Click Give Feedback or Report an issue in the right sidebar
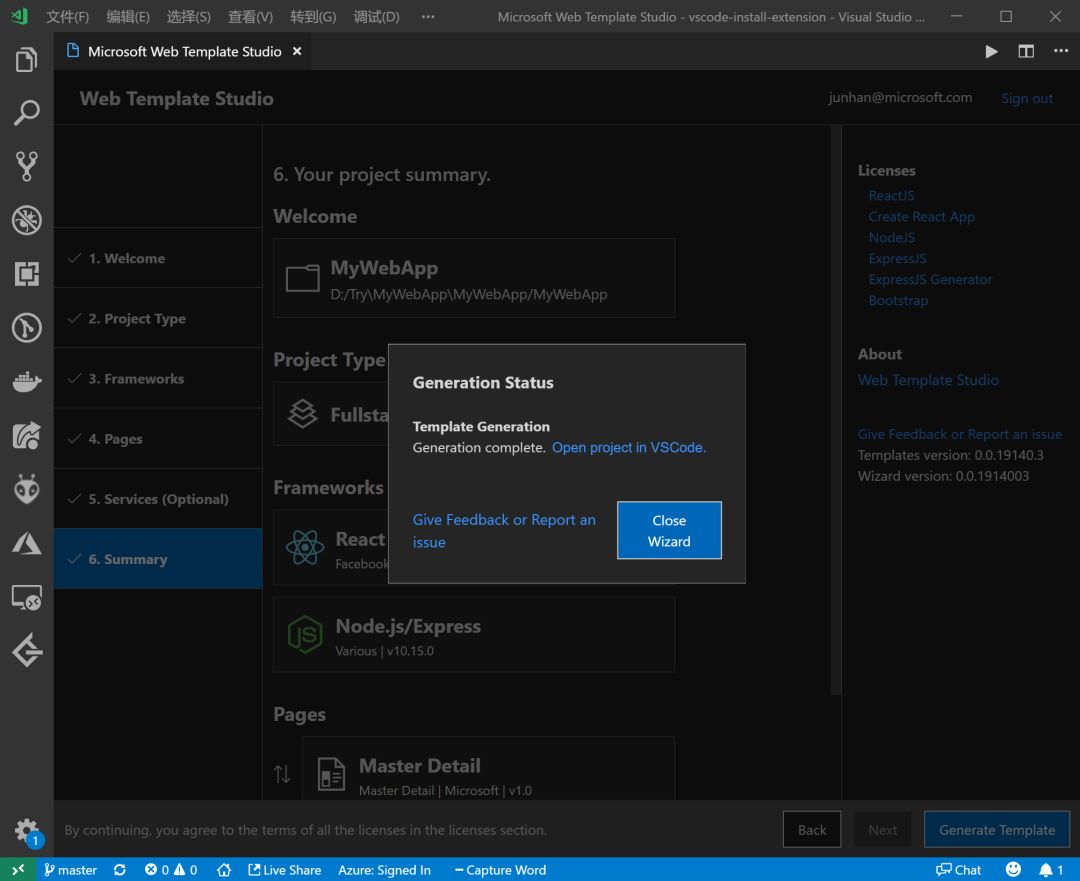The width and height of the screenshot is (1080, 881). (x=959, y=435)
